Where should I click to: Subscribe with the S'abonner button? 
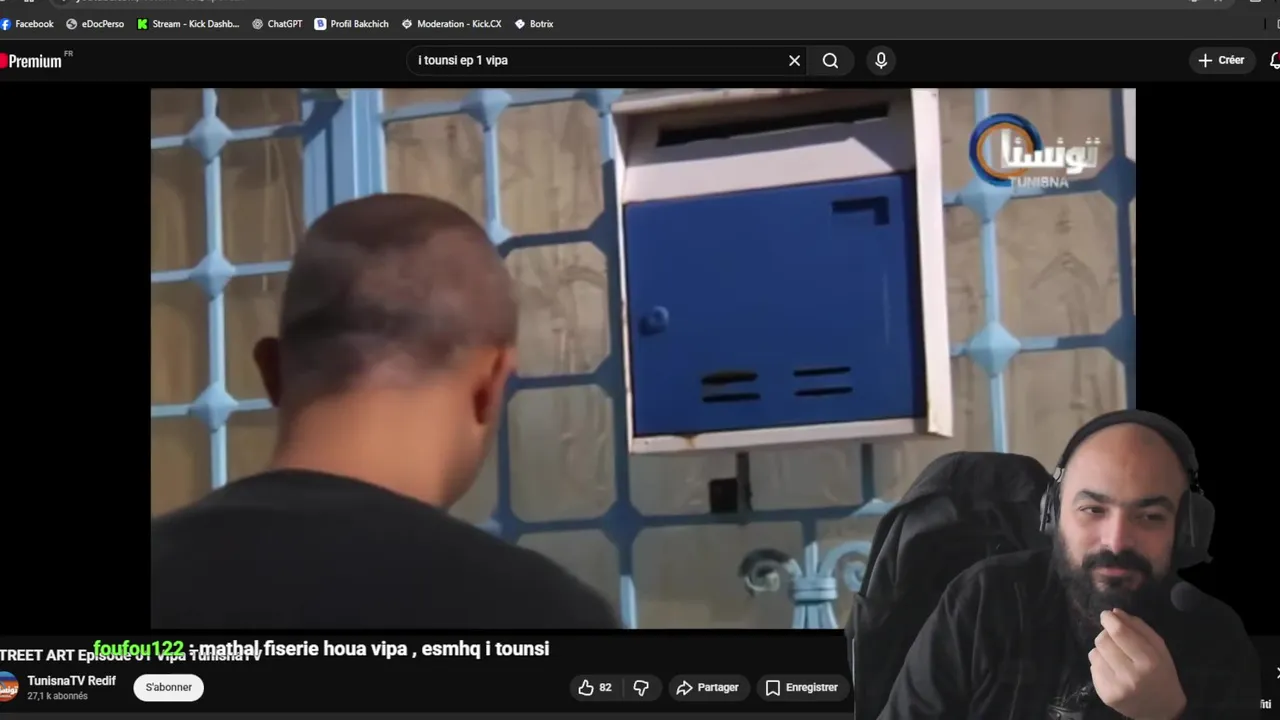pyautogui.click(x=169, y=688)
